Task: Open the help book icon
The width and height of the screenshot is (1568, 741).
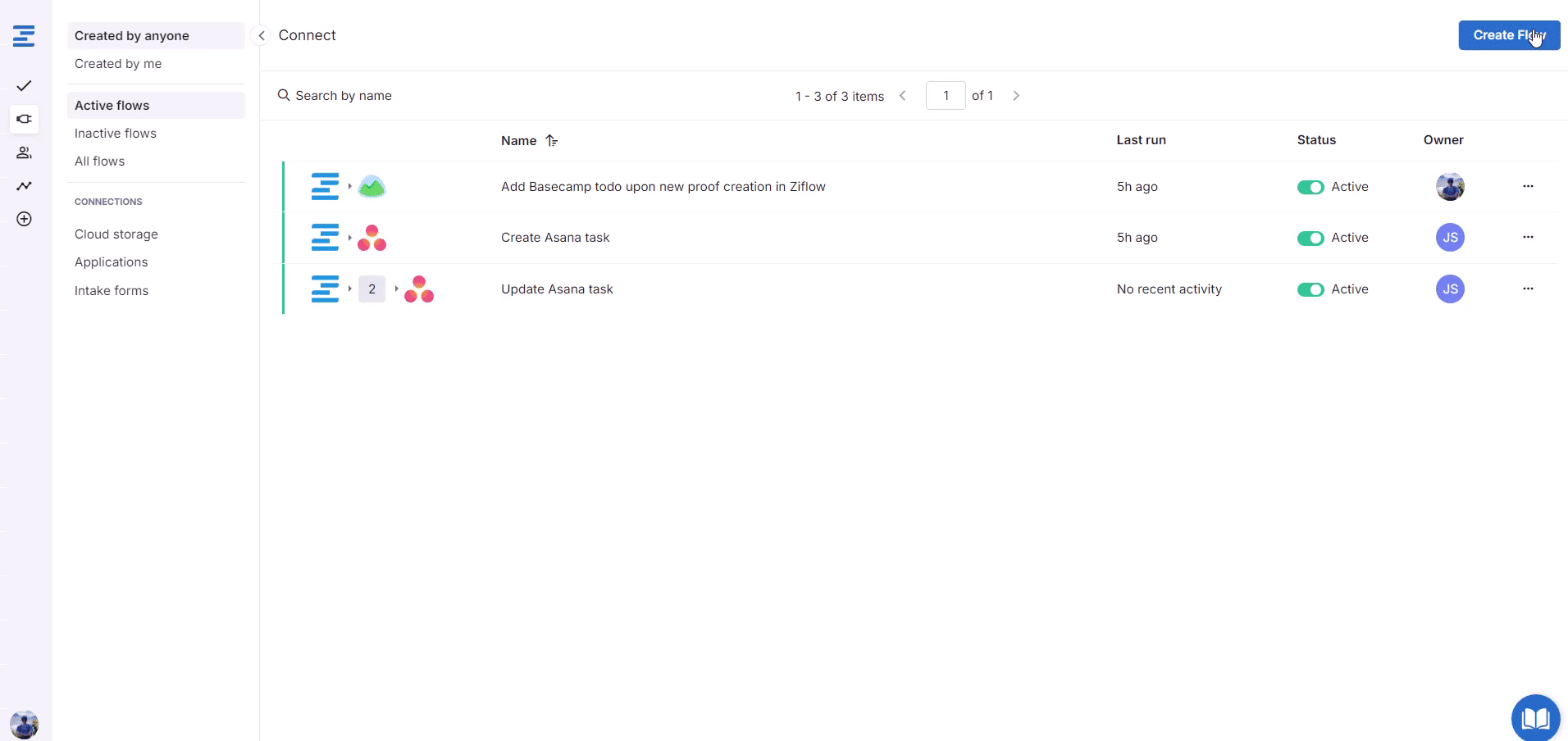Action: click(1534, 718)
